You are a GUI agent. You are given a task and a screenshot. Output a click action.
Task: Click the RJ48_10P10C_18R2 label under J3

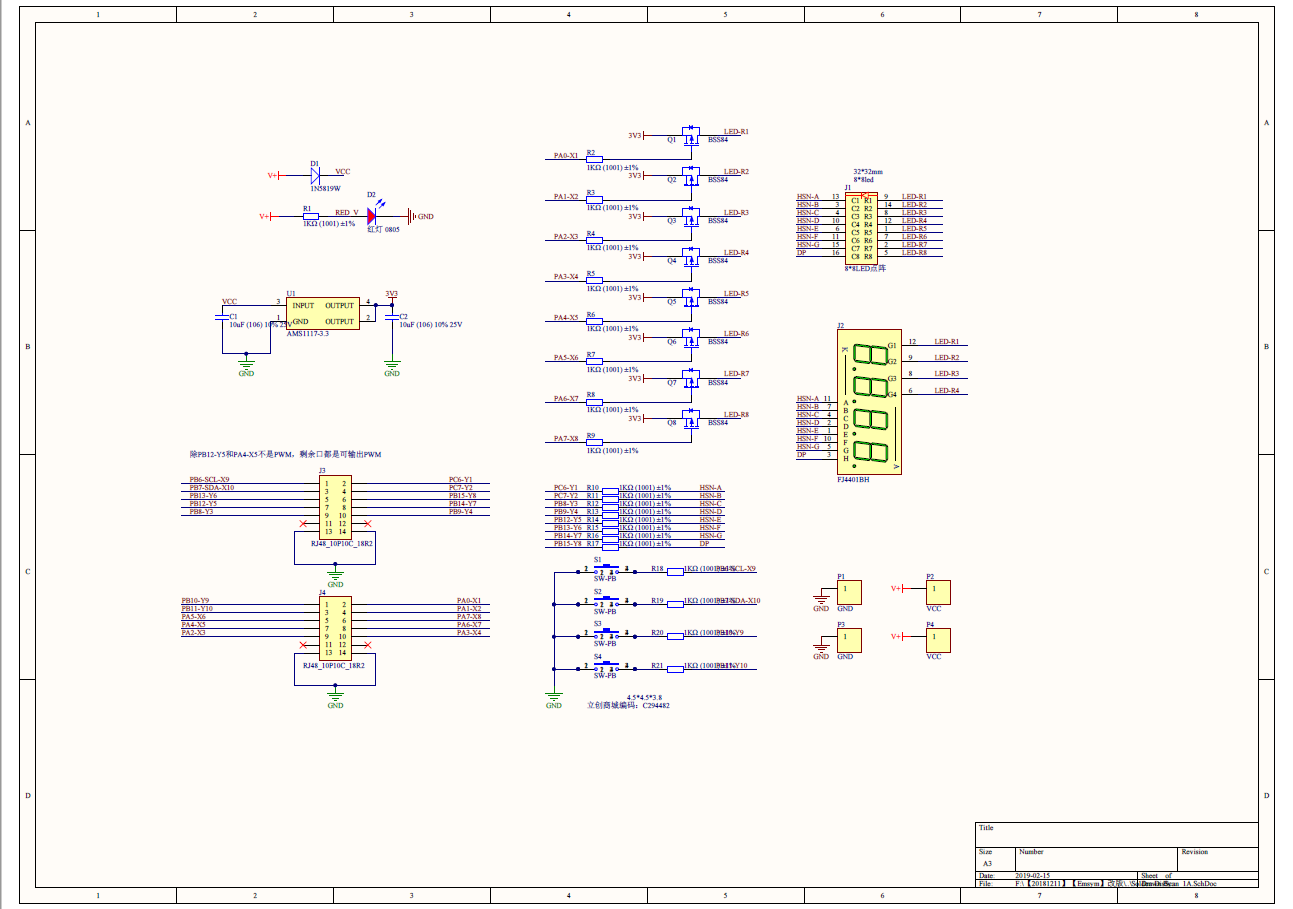pos(341,544)
